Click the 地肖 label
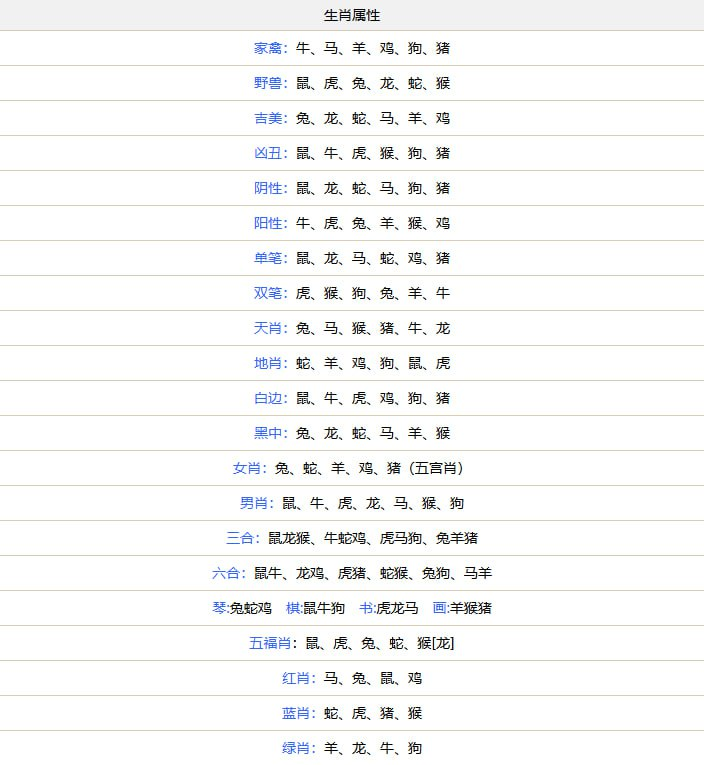704x765 pixels. click(268, 363)
